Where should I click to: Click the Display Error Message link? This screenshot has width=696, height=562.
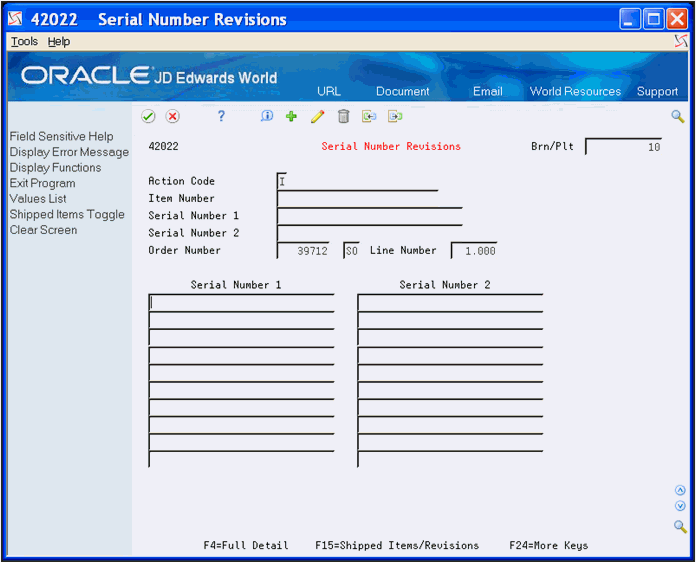click(x=69, y=152)
